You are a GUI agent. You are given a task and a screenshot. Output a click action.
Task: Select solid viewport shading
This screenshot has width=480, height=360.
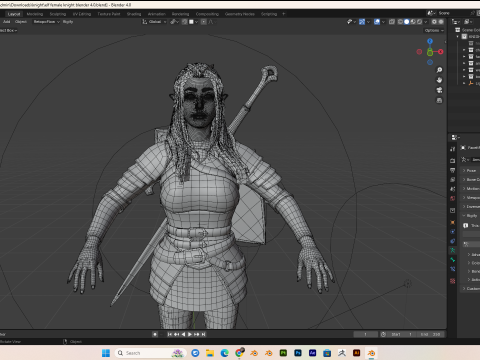pyautogui.click(x=407, y=22)
